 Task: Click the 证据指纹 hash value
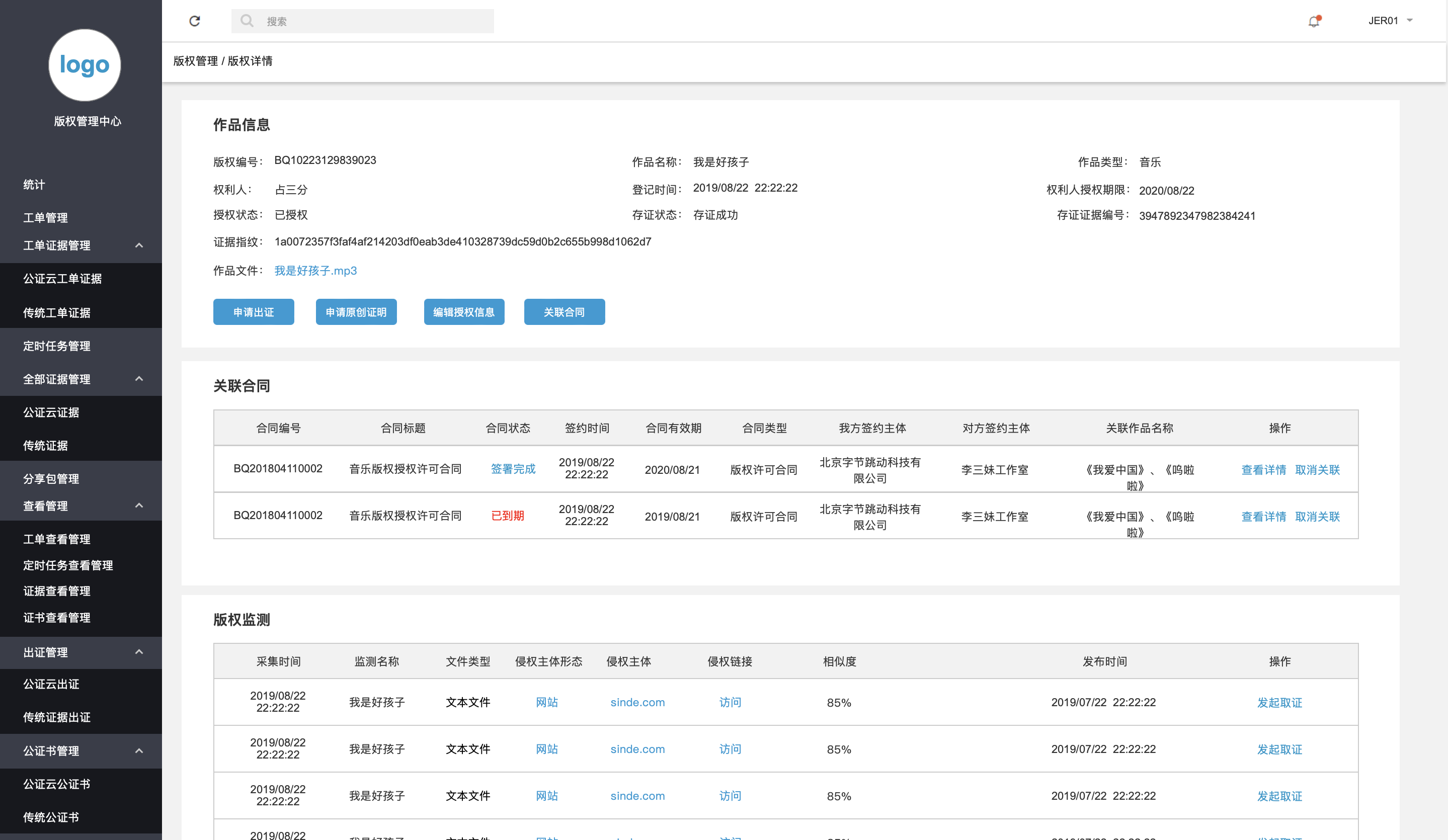[x=462, y=241]
